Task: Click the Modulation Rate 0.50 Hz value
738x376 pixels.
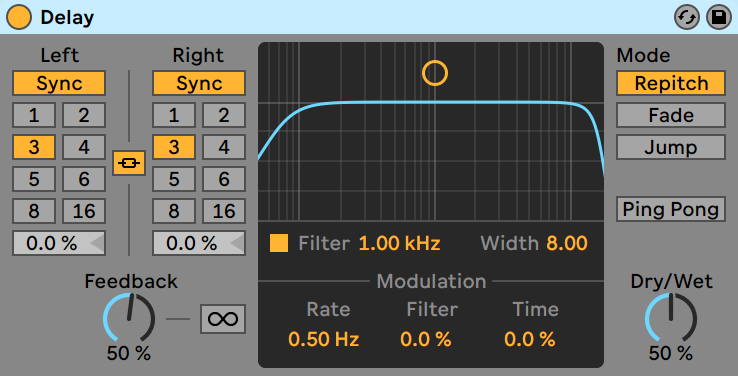Action: (324, 339)
